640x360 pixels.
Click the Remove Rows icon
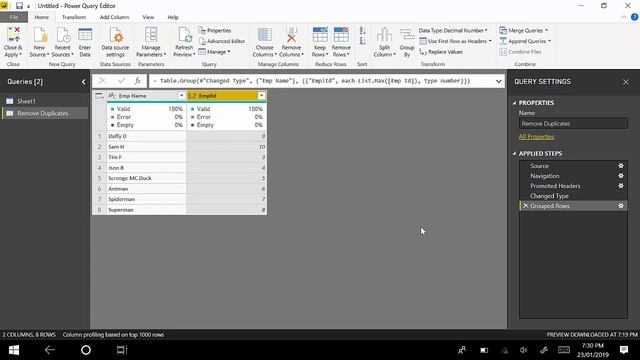[x=341, y=35]
